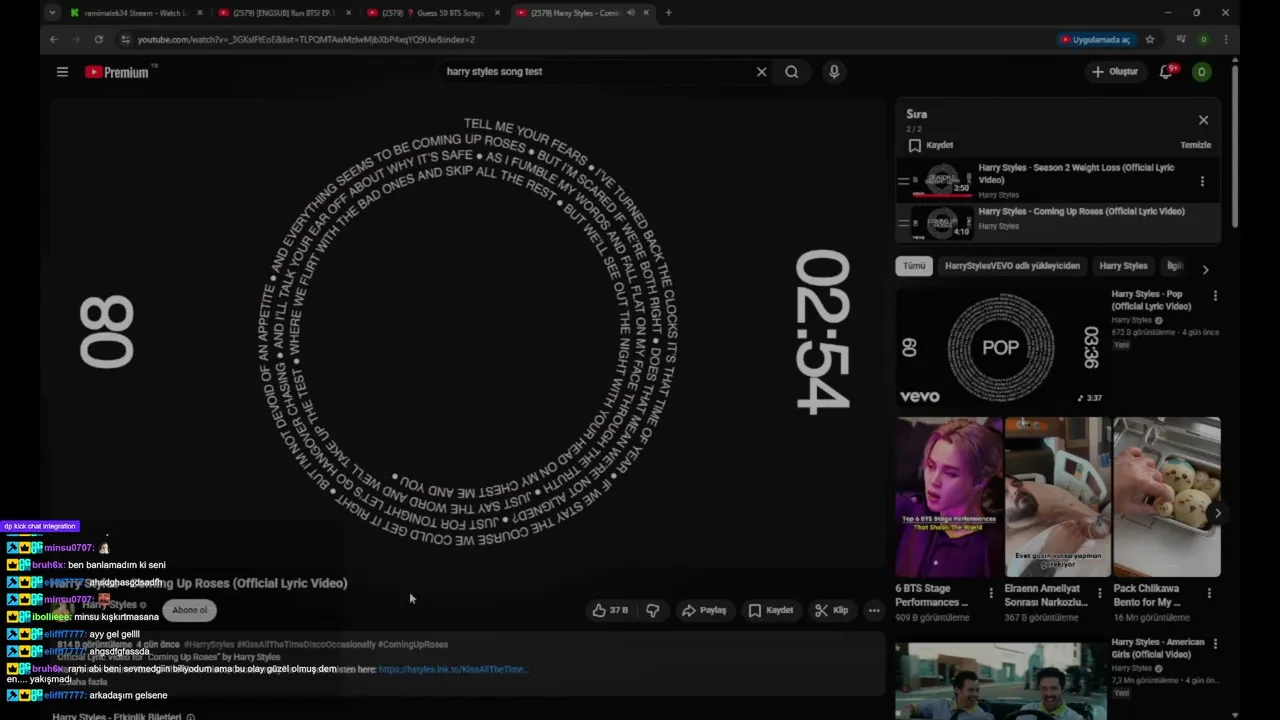Click the browser URL address field

coord(590,39)
